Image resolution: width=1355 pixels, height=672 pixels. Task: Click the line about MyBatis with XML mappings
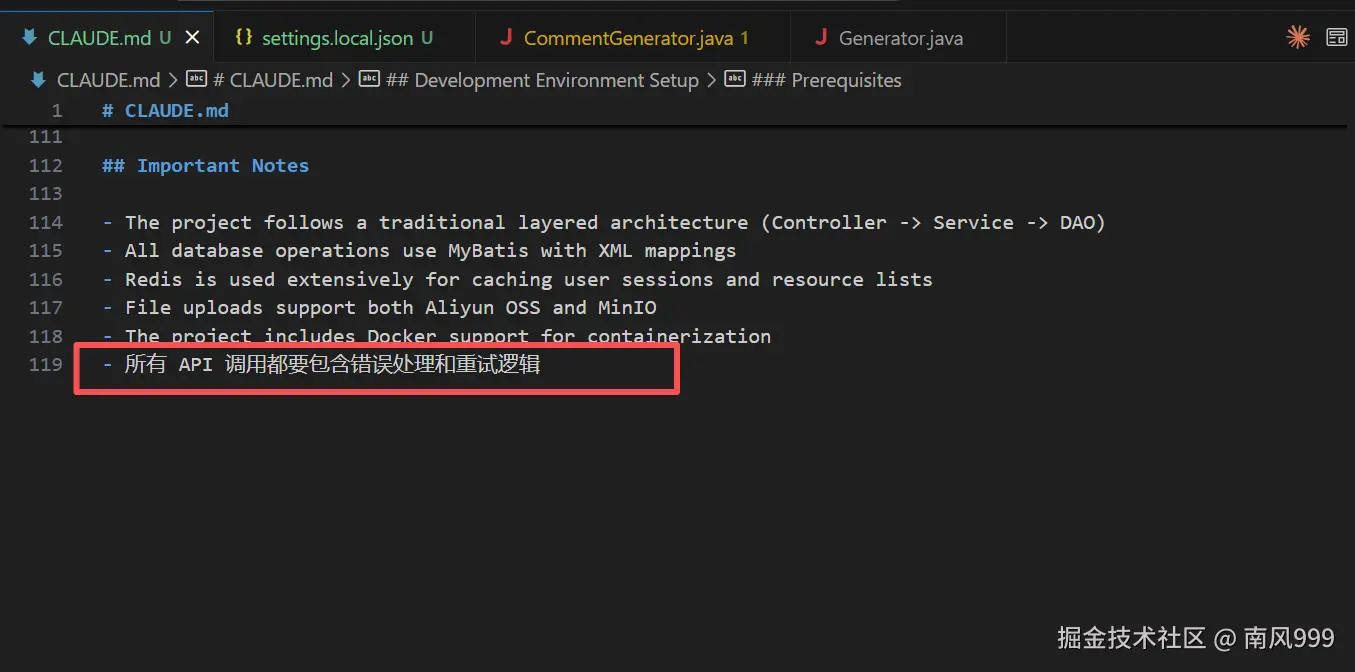[419, 250]
